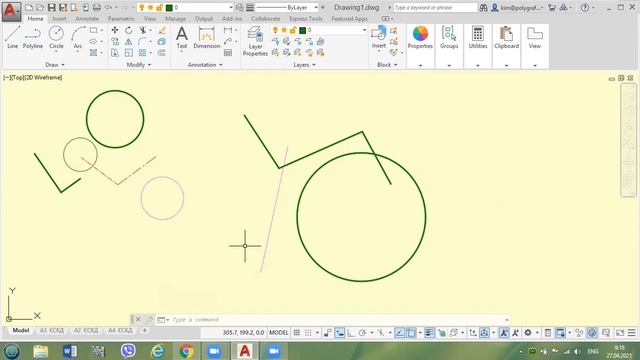Image resolution: width=640 pixels, height=360 pixels.
Task: Expand the Properties panel arrow
Action: [x=420, y=65]
